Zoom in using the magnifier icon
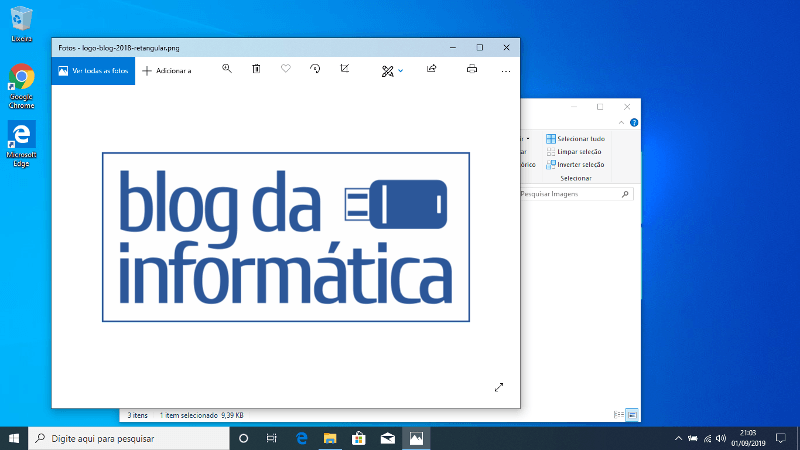 tap(227, 69)
